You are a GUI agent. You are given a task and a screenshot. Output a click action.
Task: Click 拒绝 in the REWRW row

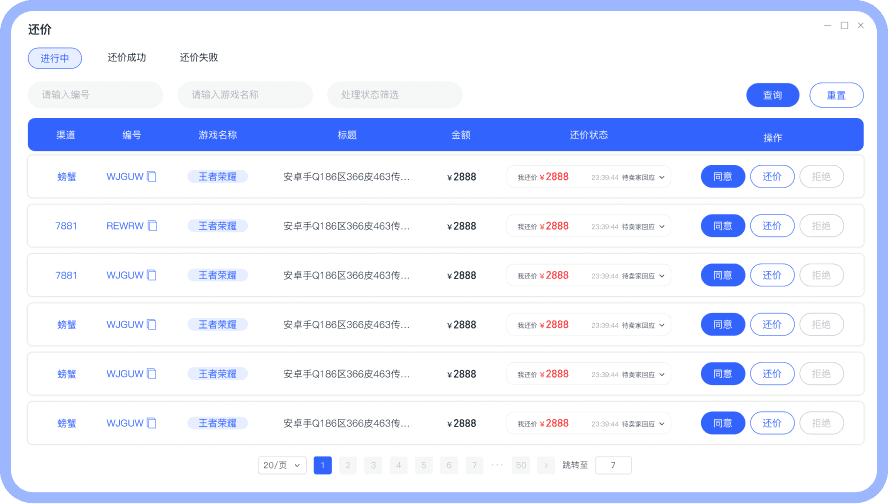[821, 226]
